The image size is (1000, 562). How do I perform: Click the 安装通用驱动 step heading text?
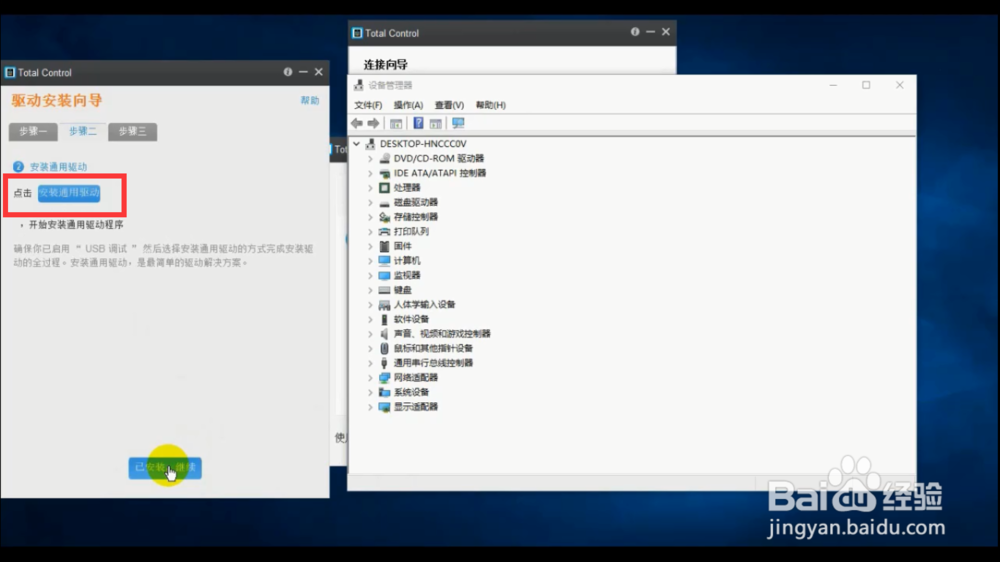coord(58,166)
